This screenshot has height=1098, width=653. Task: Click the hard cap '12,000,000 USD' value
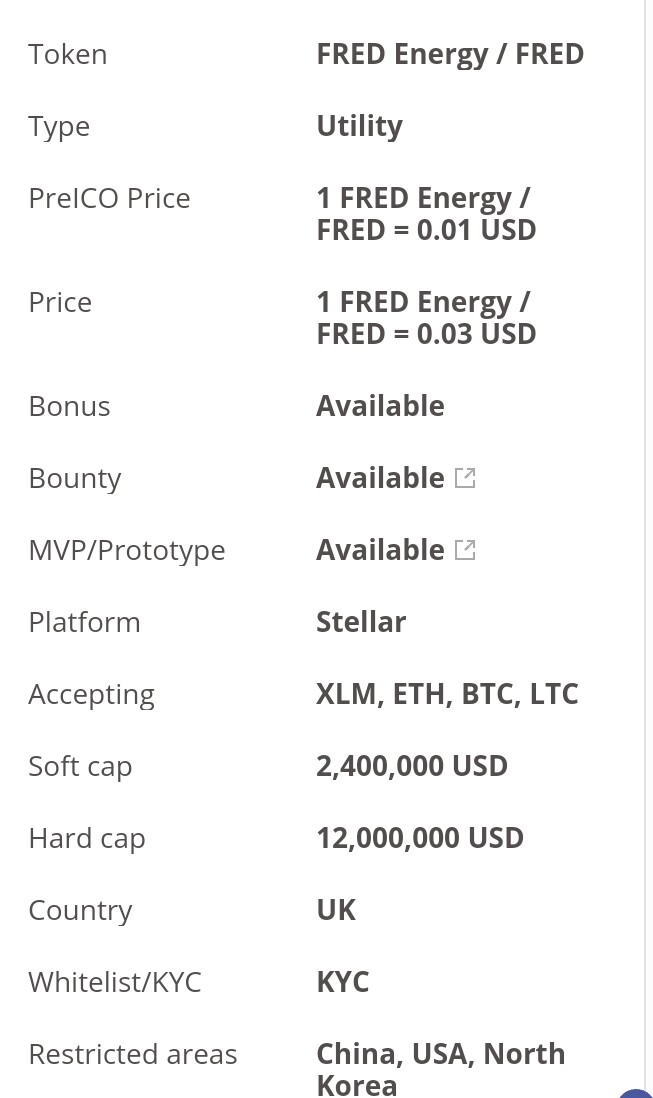coord(420,838)
